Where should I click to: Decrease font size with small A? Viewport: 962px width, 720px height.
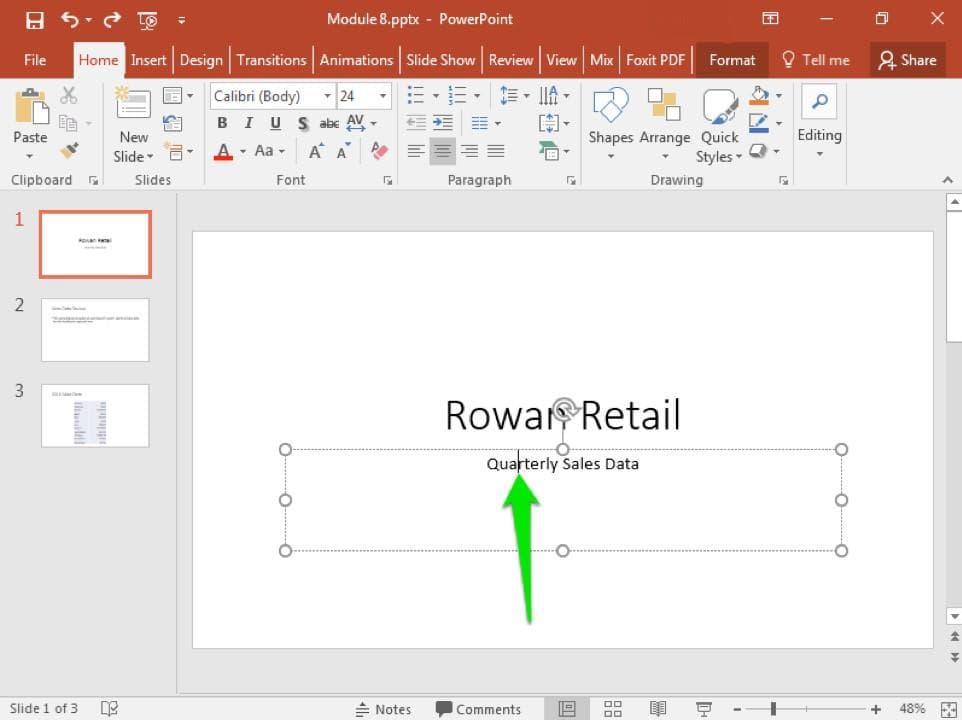click(x=343, y=150)
